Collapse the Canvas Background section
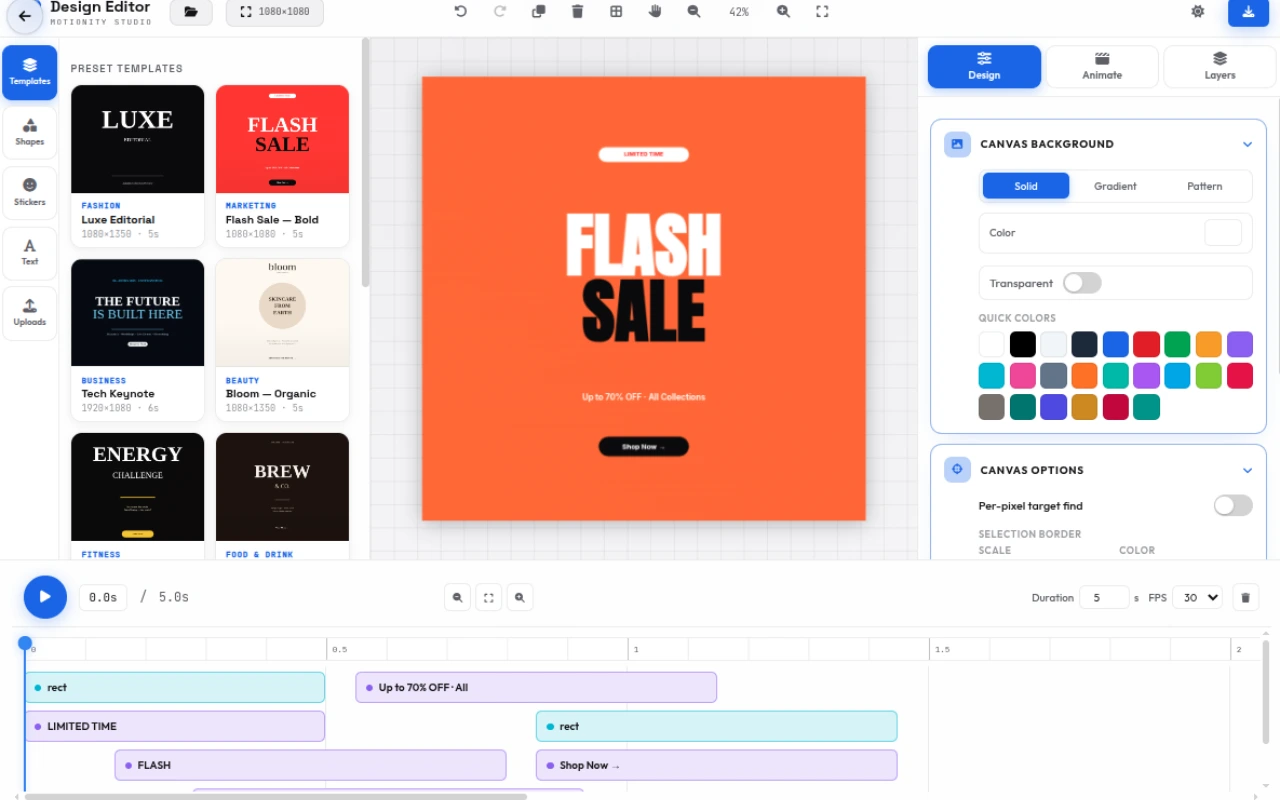The width and height of the screenshot is (1280, 800). (1247, 144)
